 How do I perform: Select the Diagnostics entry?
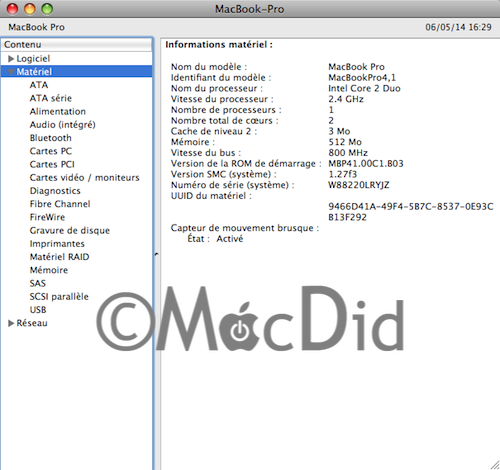click(x=55, y=191)
